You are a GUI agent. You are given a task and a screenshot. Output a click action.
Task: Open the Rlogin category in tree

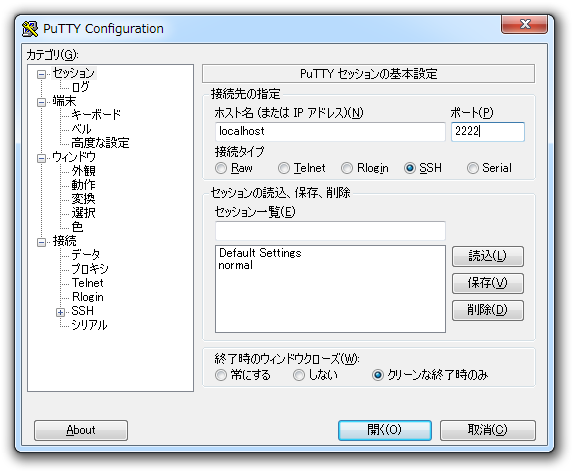coord(88,297)
